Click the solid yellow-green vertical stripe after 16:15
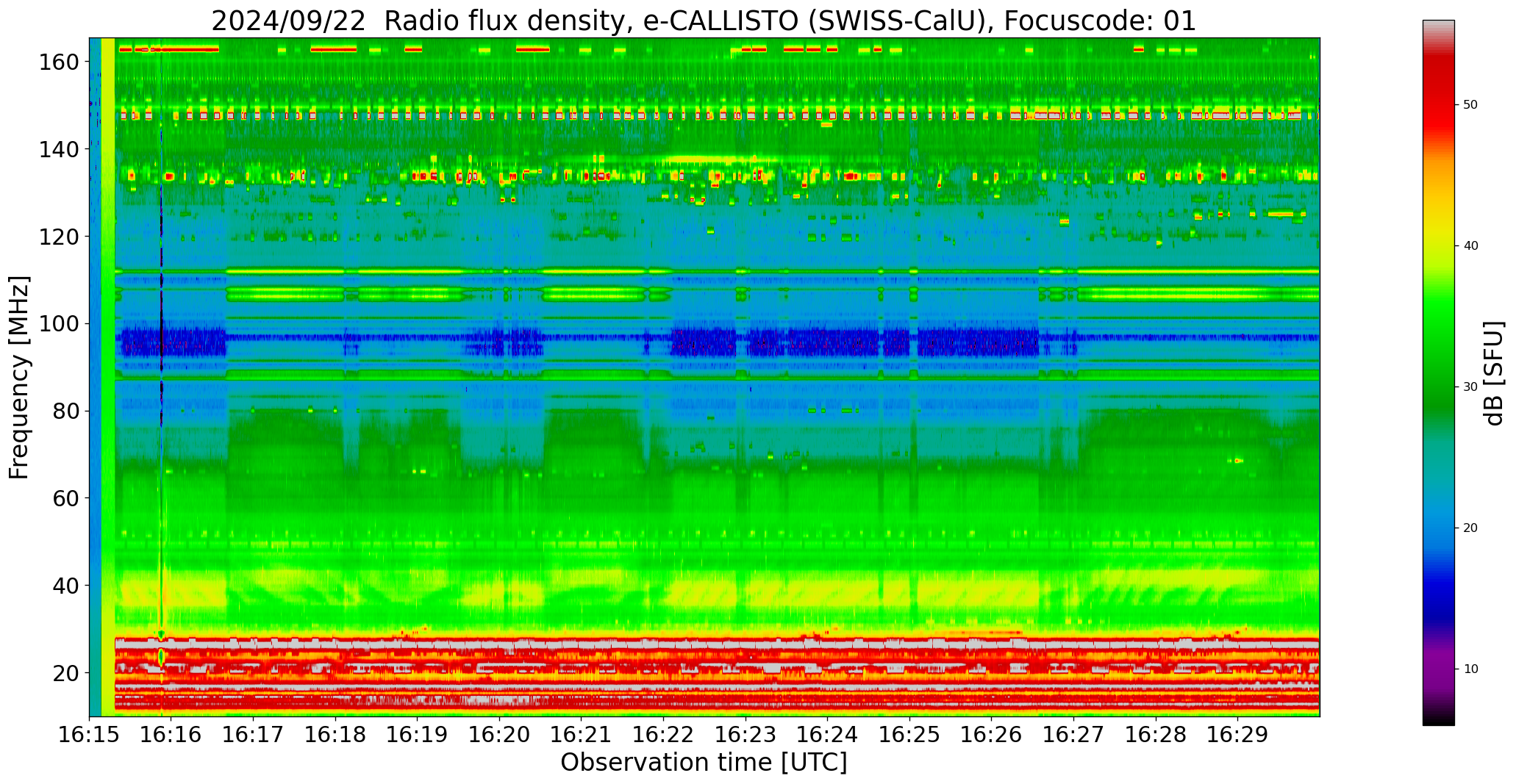 tap(108, 377)
